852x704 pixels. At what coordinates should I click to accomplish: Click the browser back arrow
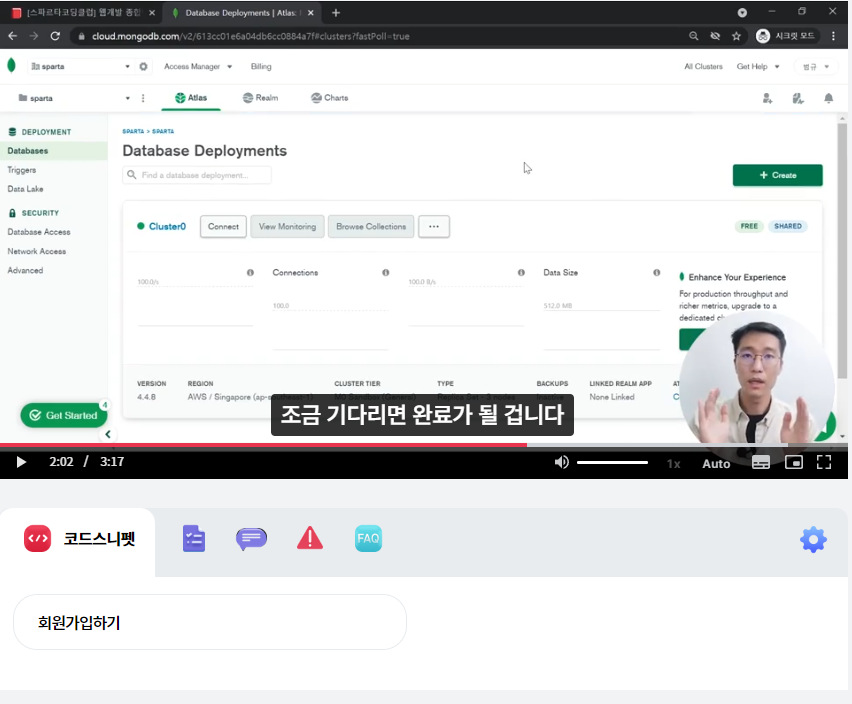(12, 36)
